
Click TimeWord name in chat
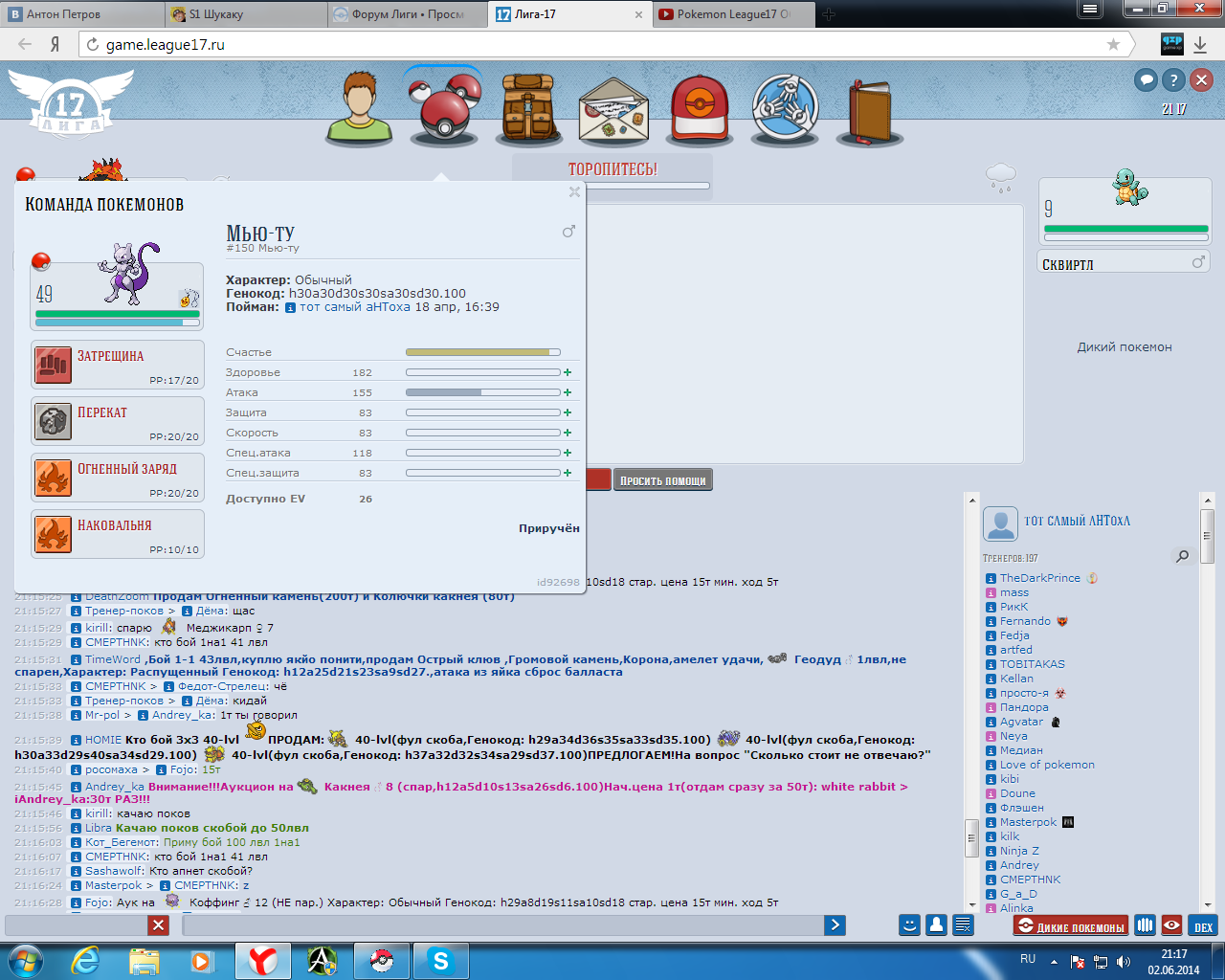[x=113, y=659]
